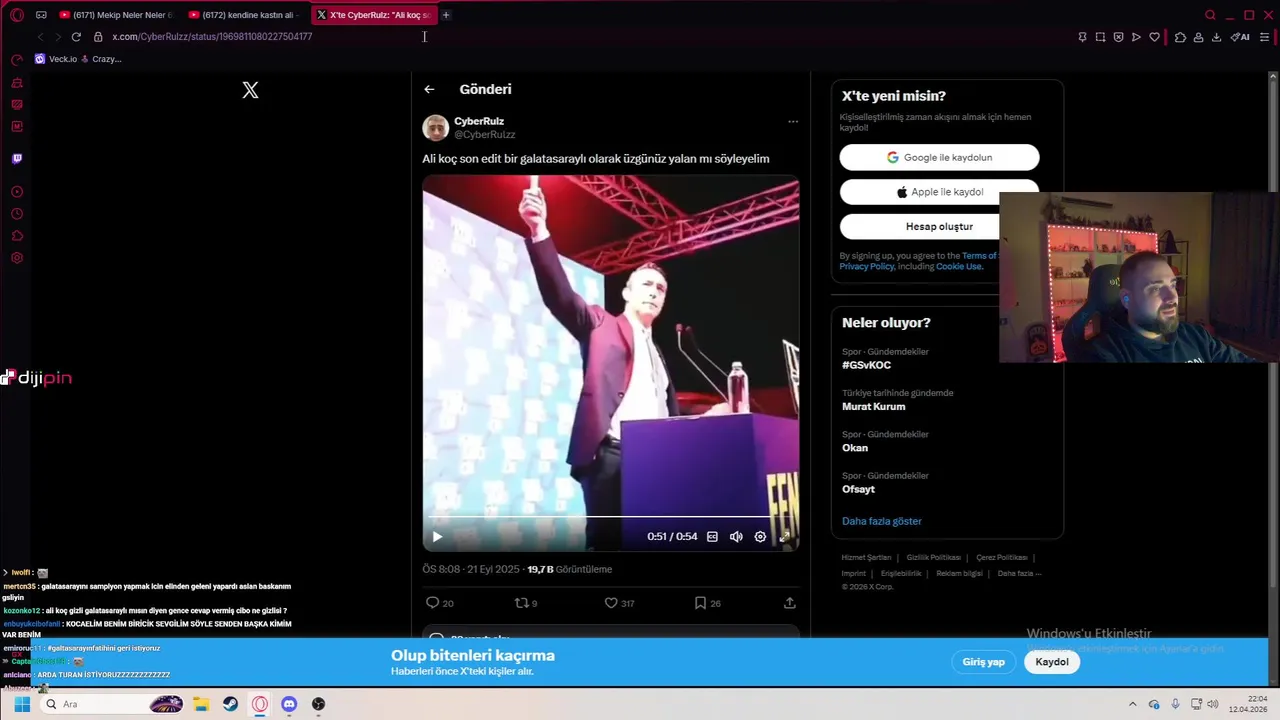Open Extensions cube in the sidebar
Screen dimensions: 1280x720
(17, 236)
